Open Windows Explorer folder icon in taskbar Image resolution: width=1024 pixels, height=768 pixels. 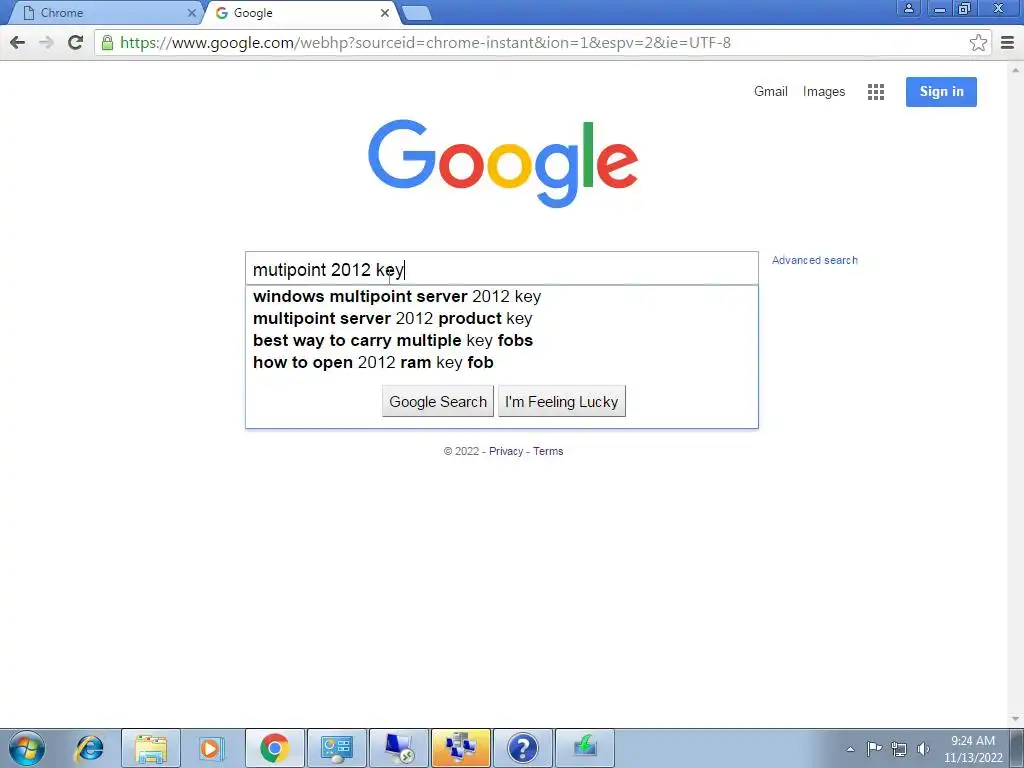point(151,748)
